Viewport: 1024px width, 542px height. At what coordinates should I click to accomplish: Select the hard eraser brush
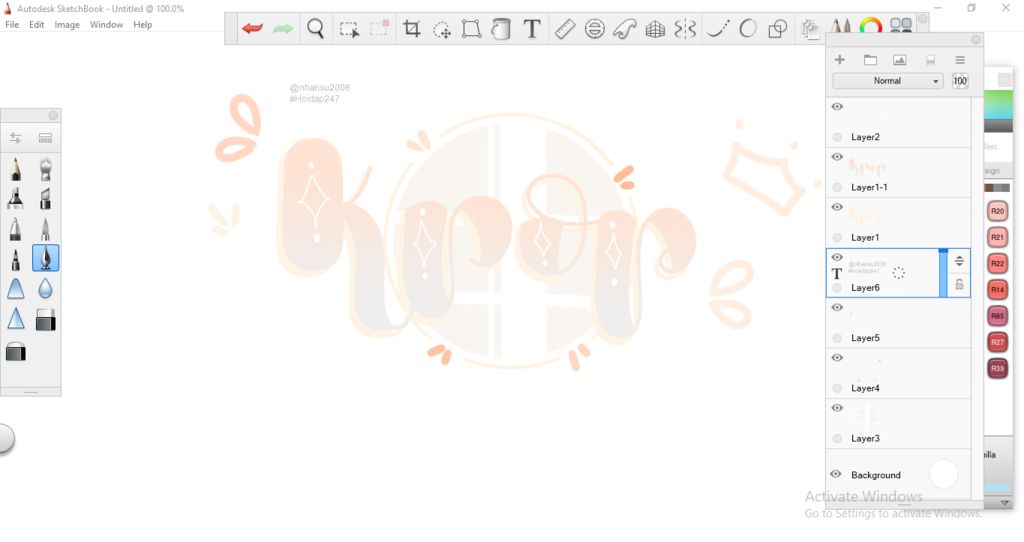(45, 320)
